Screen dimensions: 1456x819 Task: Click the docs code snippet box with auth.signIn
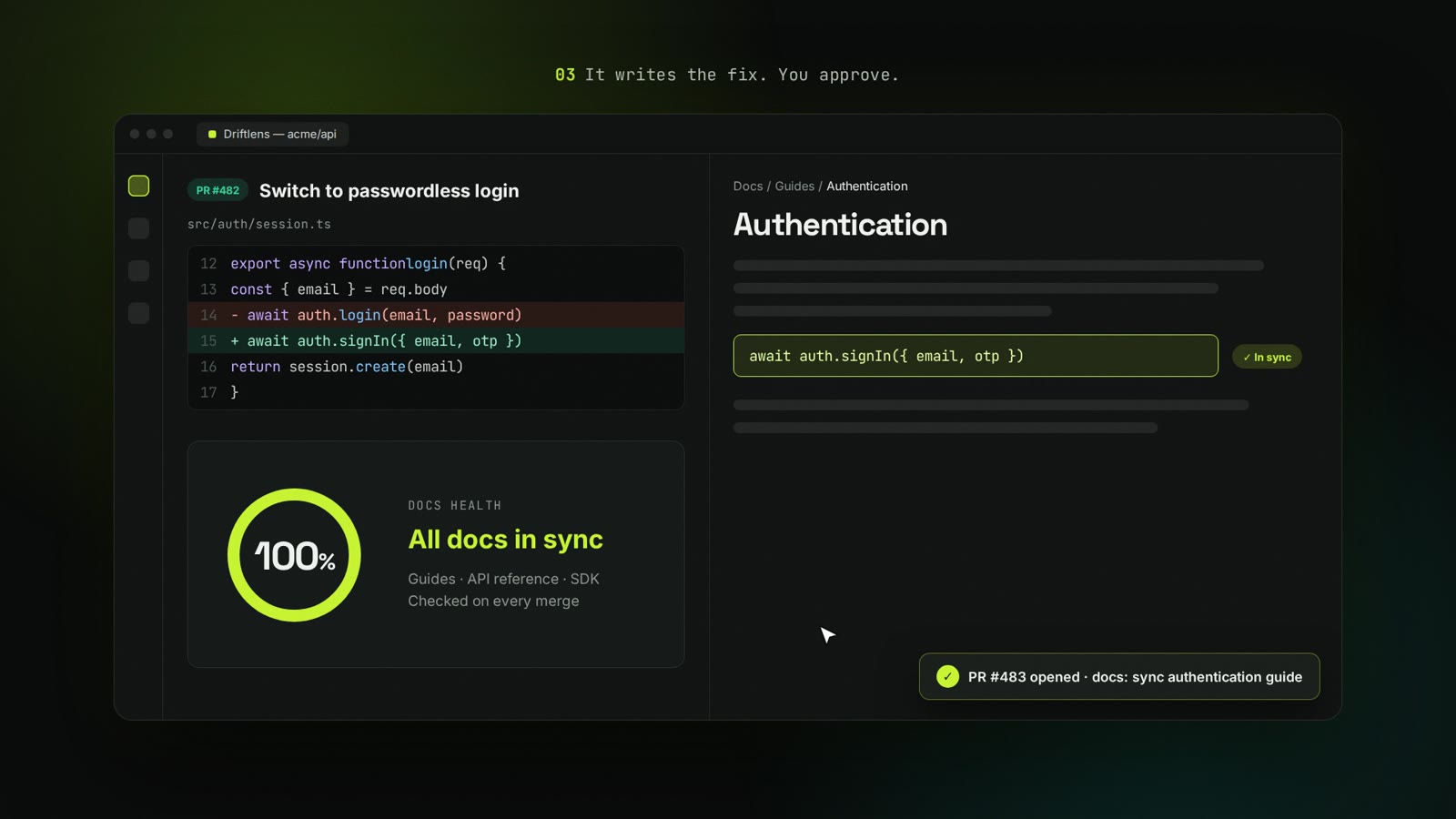tap(976, 356)
